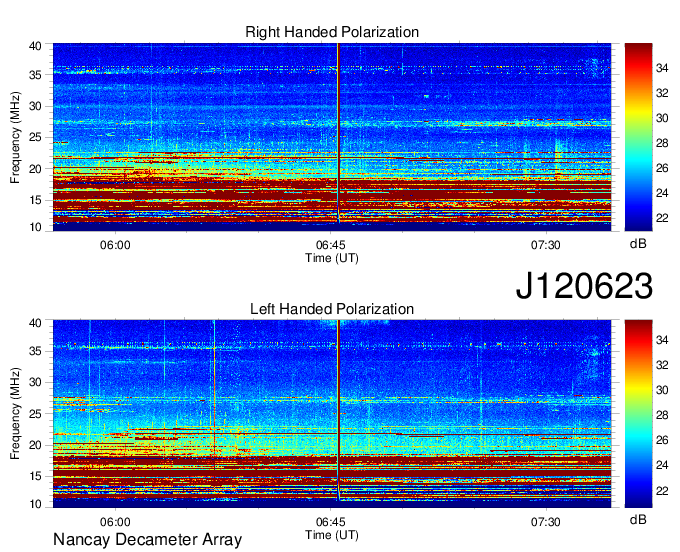Click the 10 MHz tick on Right Handed plot
This screenshot has width=680, height=552.
35,227
